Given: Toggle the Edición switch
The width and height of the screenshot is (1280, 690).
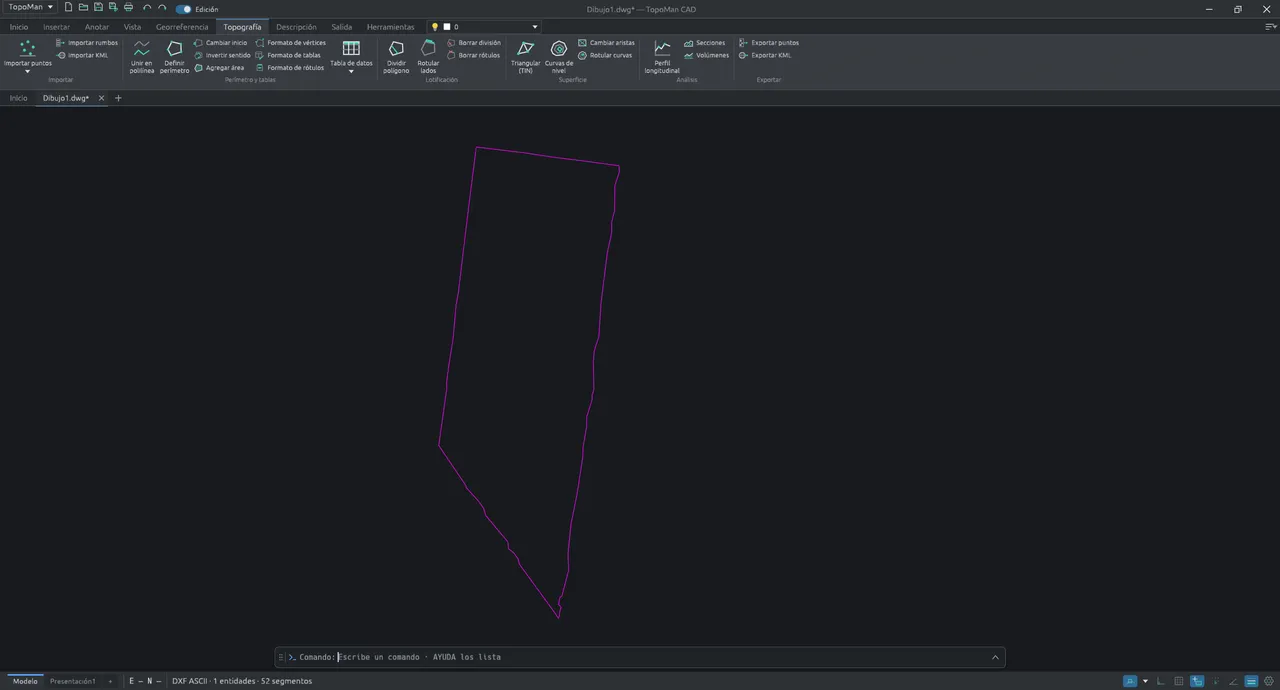Looking at the screenshot, I should [x=183, y=9].
